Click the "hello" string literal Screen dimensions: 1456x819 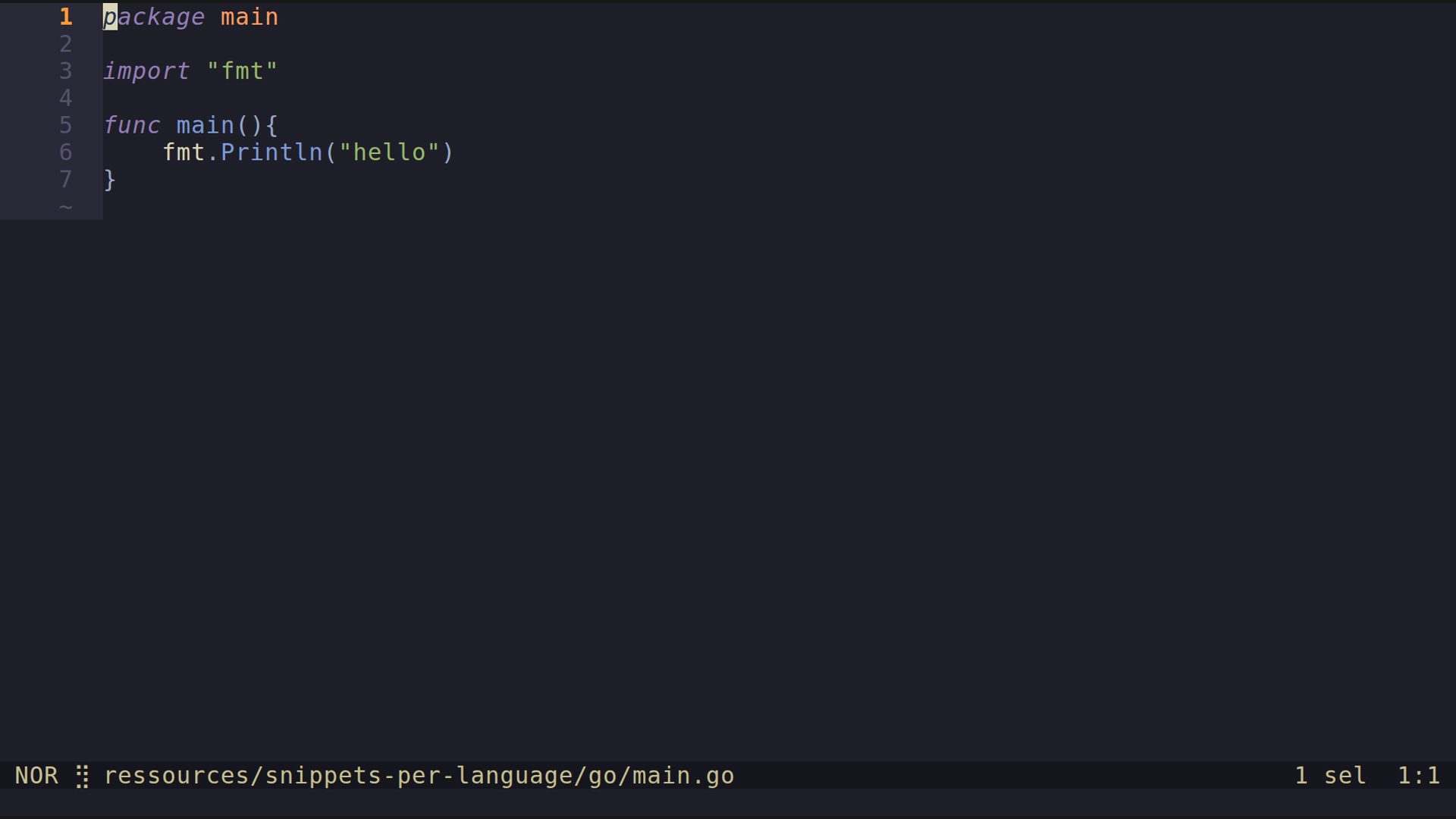(x=389, y=152)
